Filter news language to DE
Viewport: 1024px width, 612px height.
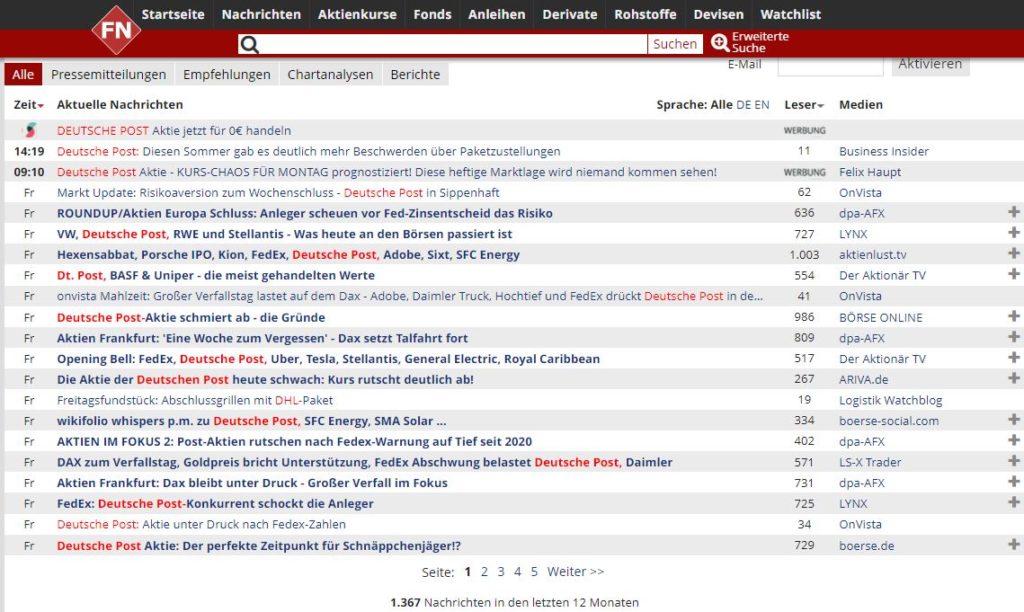pos(743,105)
